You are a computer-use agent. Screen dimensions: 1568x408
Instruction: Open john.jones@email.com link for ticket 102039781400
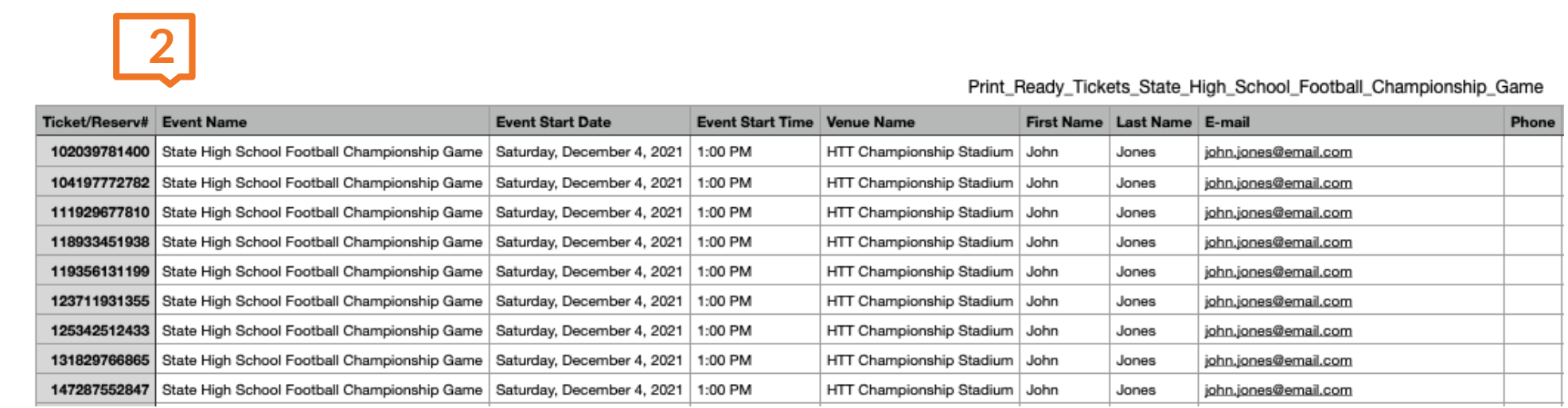pos(1277,152)
